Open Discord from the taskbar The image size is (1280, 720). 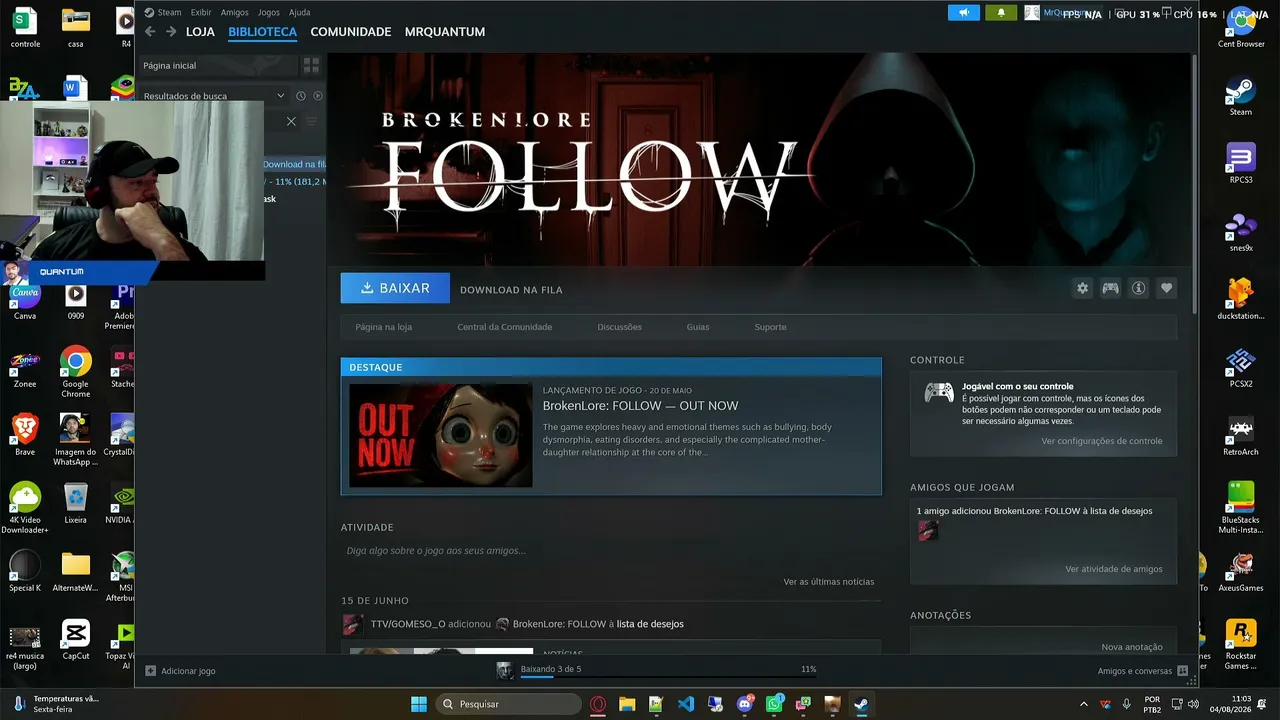(x=745, y=704)
